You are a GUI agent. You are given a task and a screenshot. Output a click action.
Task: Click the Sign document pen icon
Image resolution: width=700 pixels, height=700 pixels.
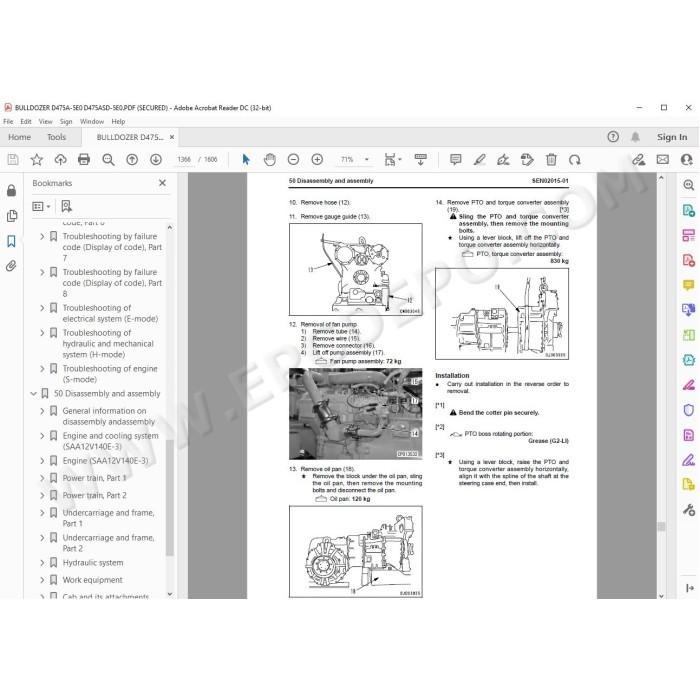(503, 159)
